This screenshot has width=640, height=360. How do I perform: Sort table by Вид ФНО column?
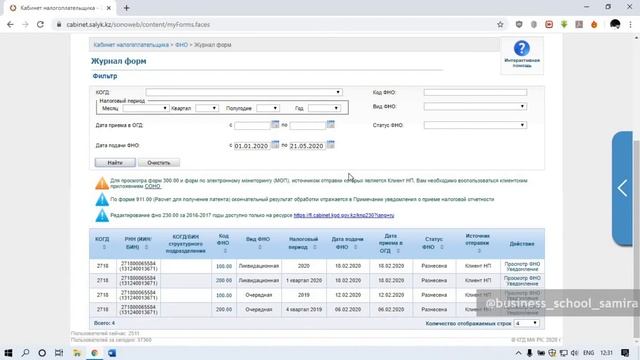click(260, 247)
